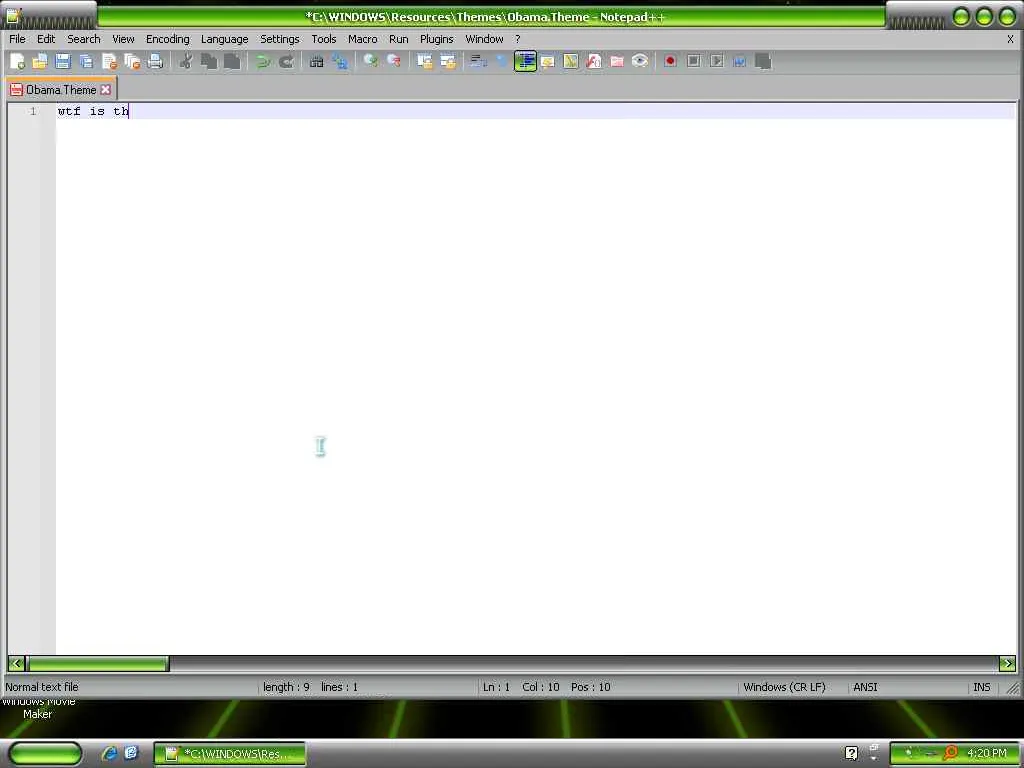
Task: Open the Settings menu
Action: click(280, 39)
